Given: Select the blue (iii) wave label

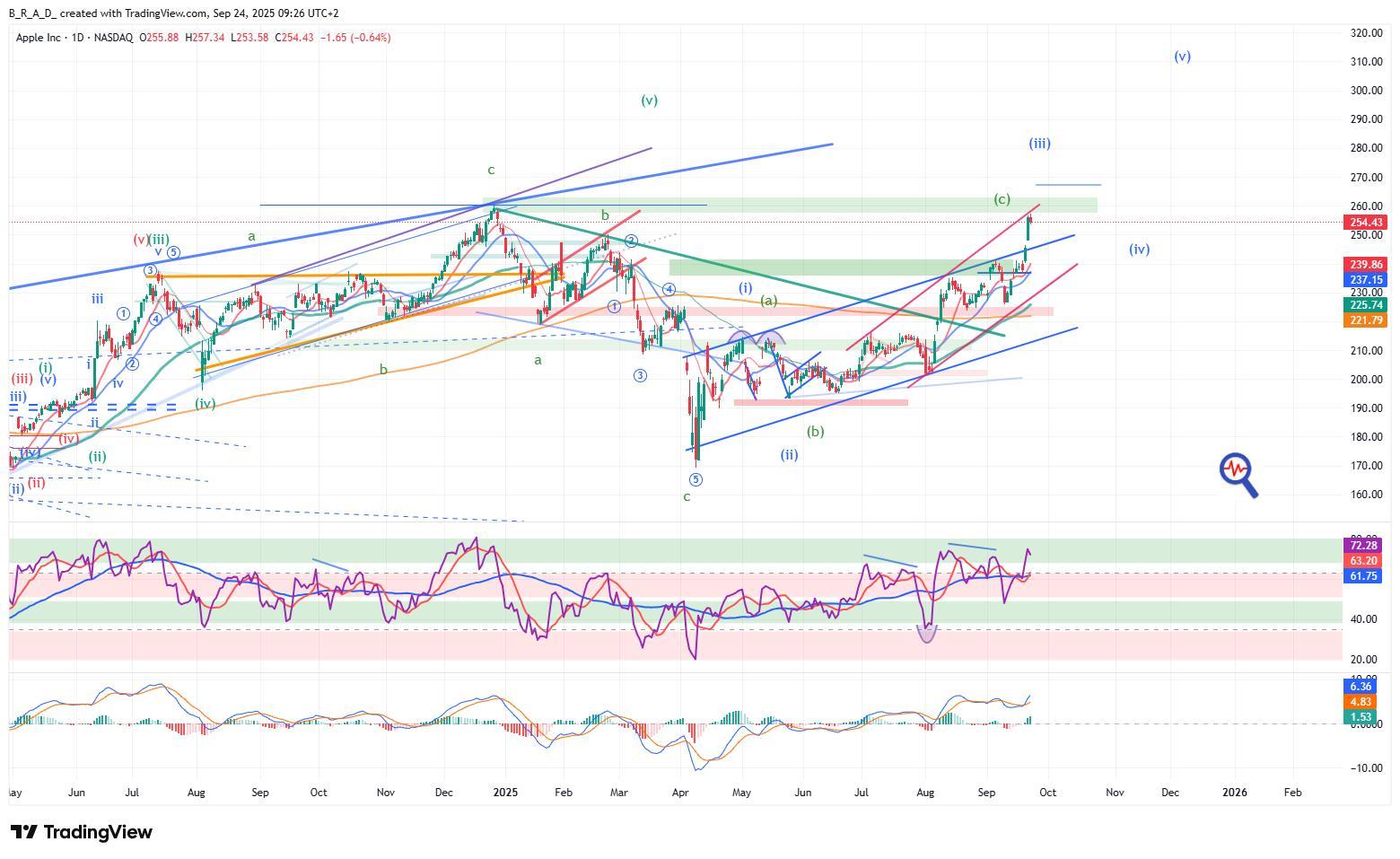Looking at the screenshot, I should coord(1039,144).
